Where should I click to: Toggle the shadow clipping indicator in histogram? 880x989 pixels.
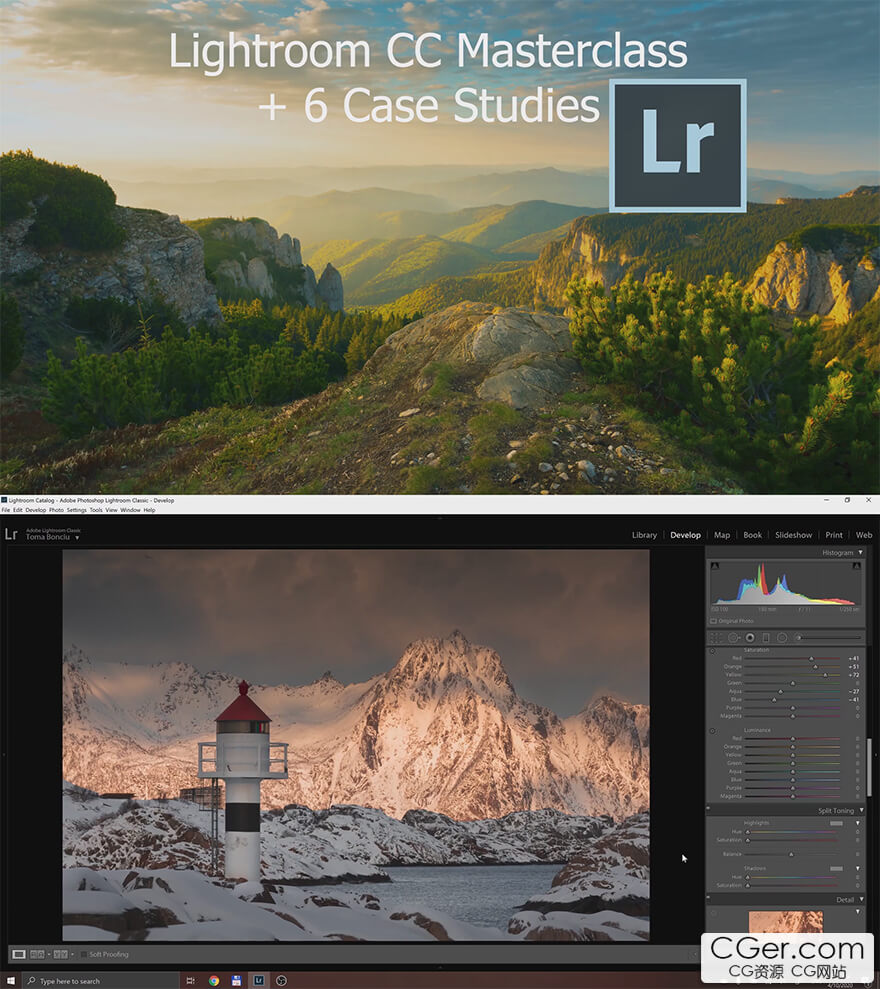click(x=715, y=566)
